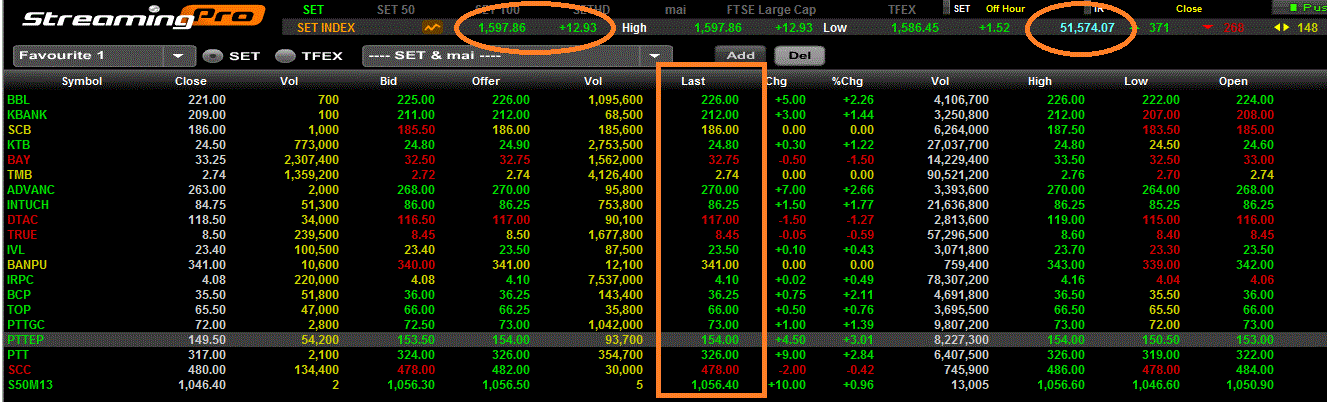Click the SET INDEX label
This screenshot has width=1327, height=402.
click(326, 28)
